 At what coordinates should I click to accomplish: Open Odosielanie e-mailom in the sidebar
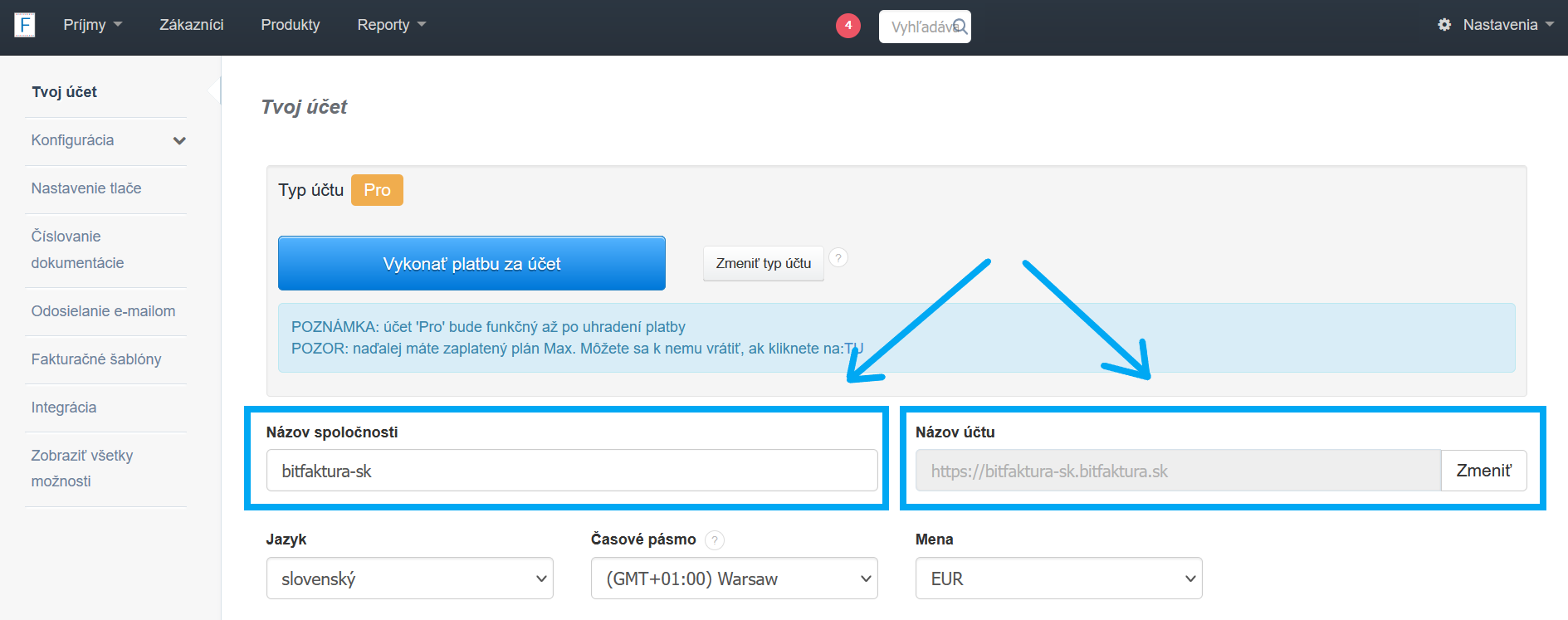(104, 311)
